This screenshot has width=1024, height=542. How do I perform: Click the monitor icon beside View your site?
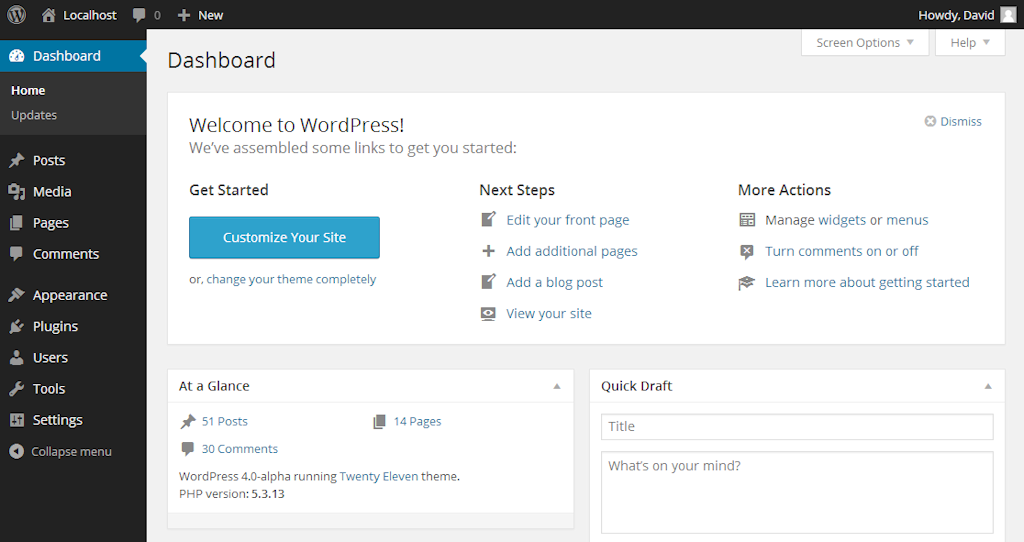488,313
